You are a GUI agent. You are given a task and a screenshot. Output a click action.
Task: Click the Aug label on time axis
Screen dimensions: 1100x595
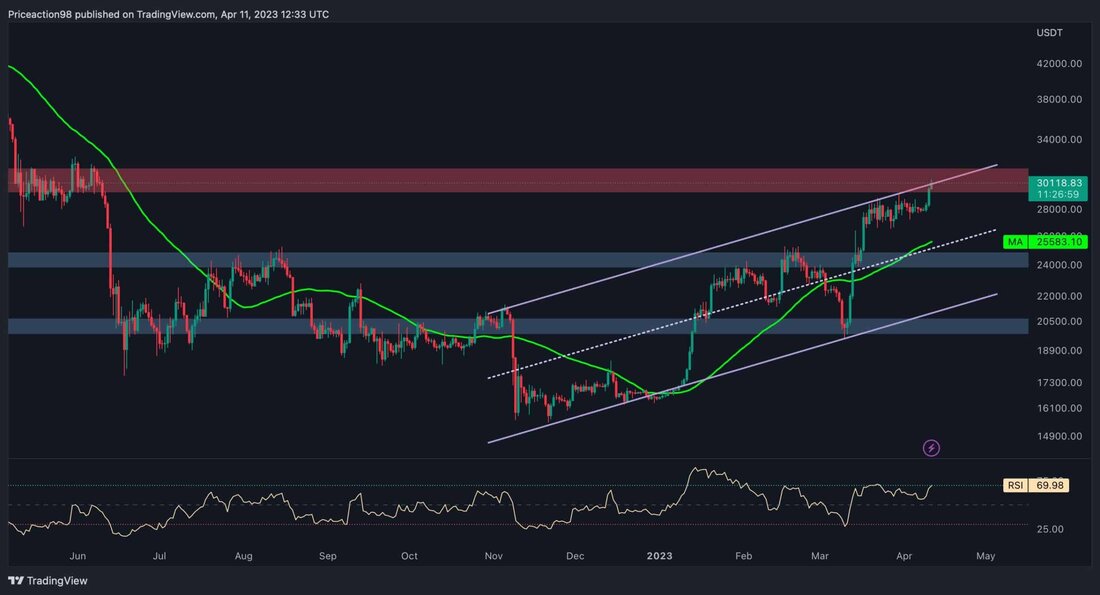tap(243, 556)
